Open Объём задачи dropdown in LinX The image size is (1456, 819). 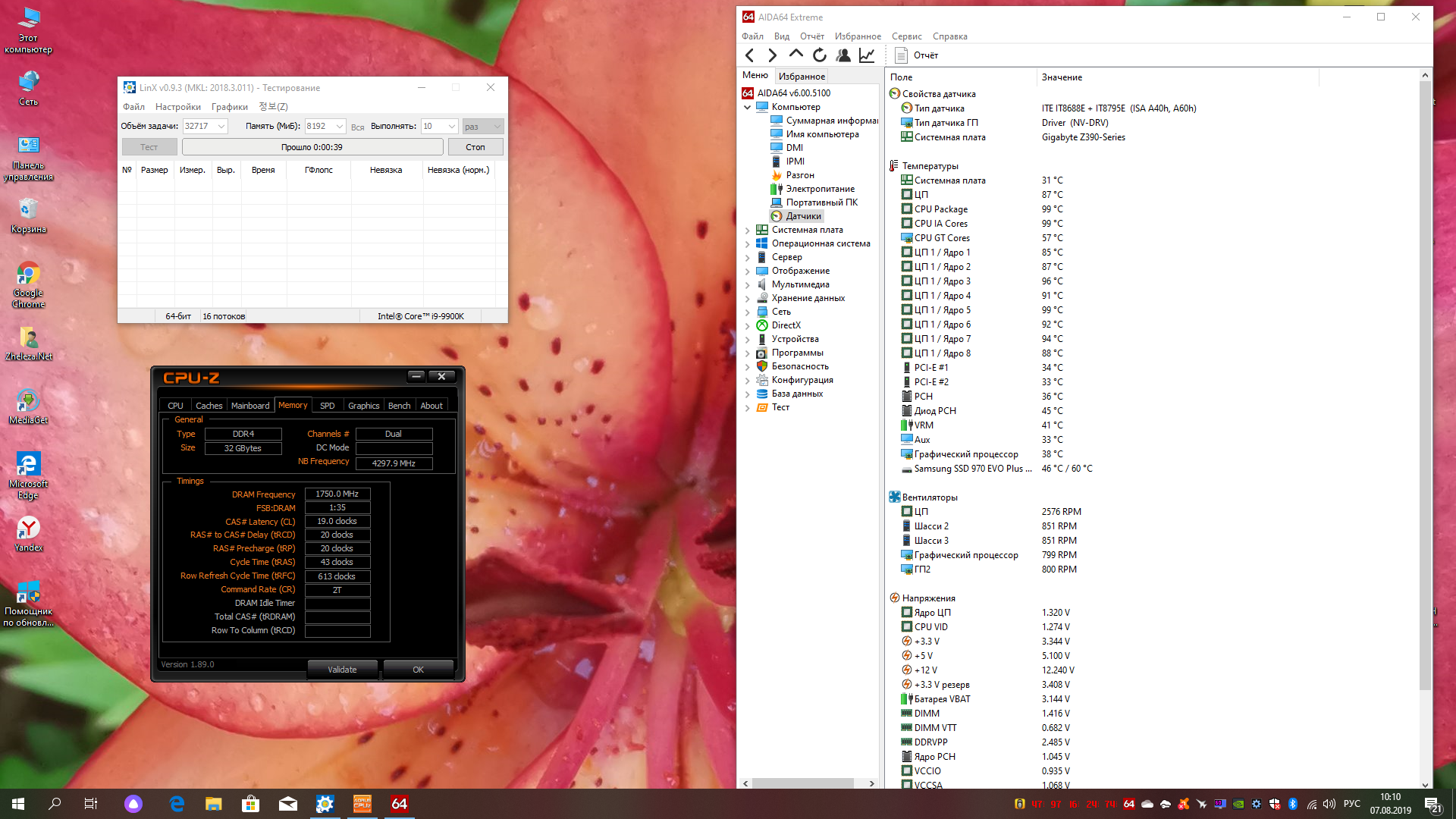click(221, 127)
